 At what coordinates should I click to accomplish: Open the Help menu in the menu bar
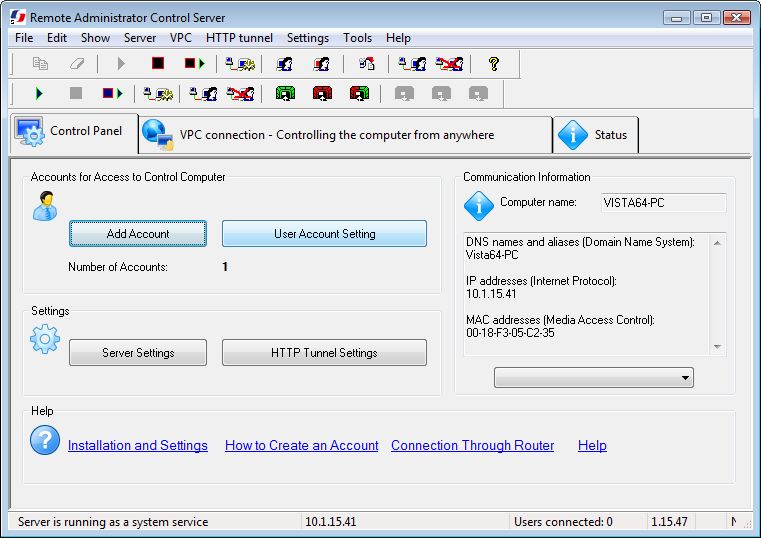(398, 38)
